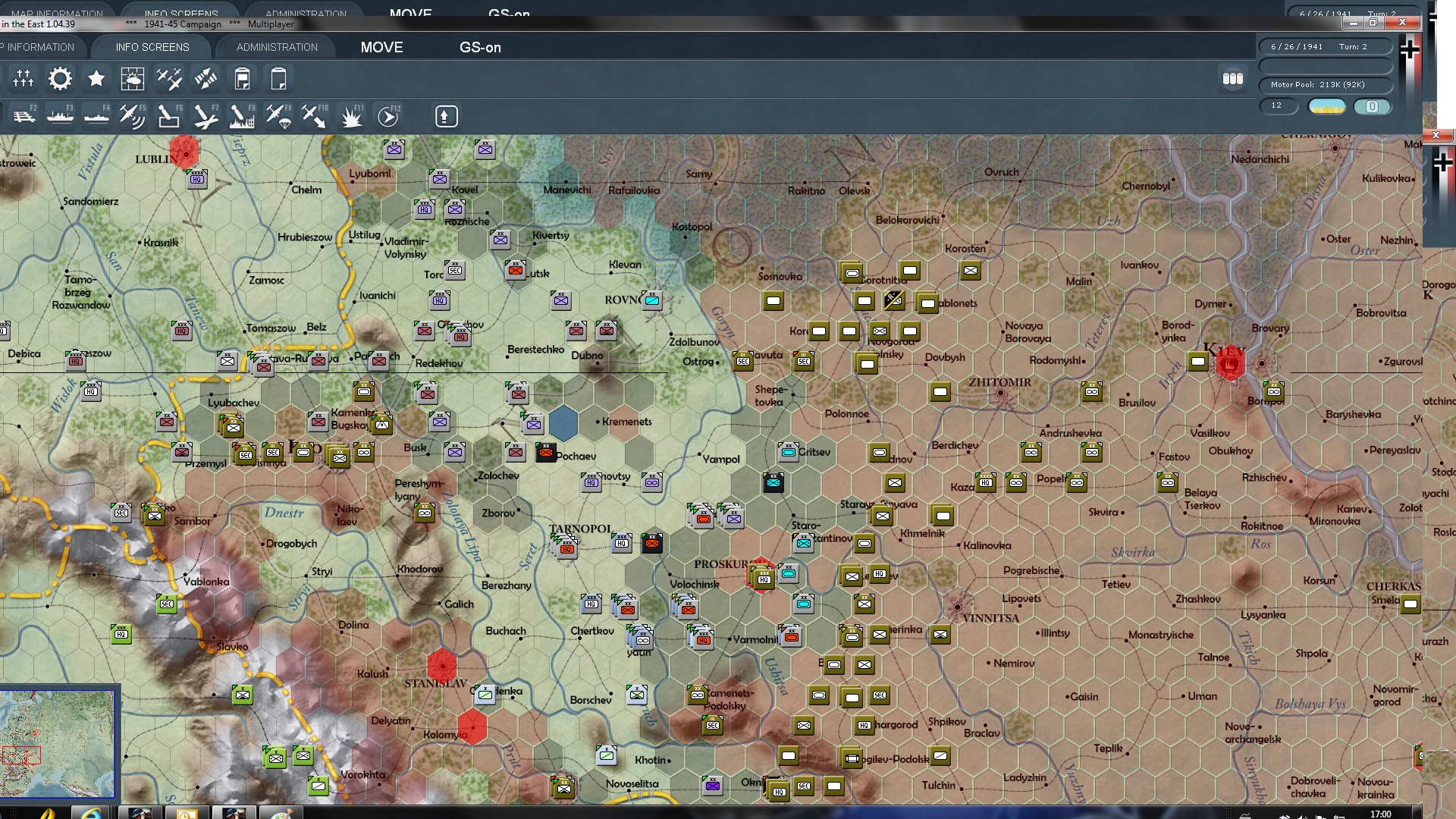
Task: Select air transfer mode (F10)
Action: (x=315, y=116)
